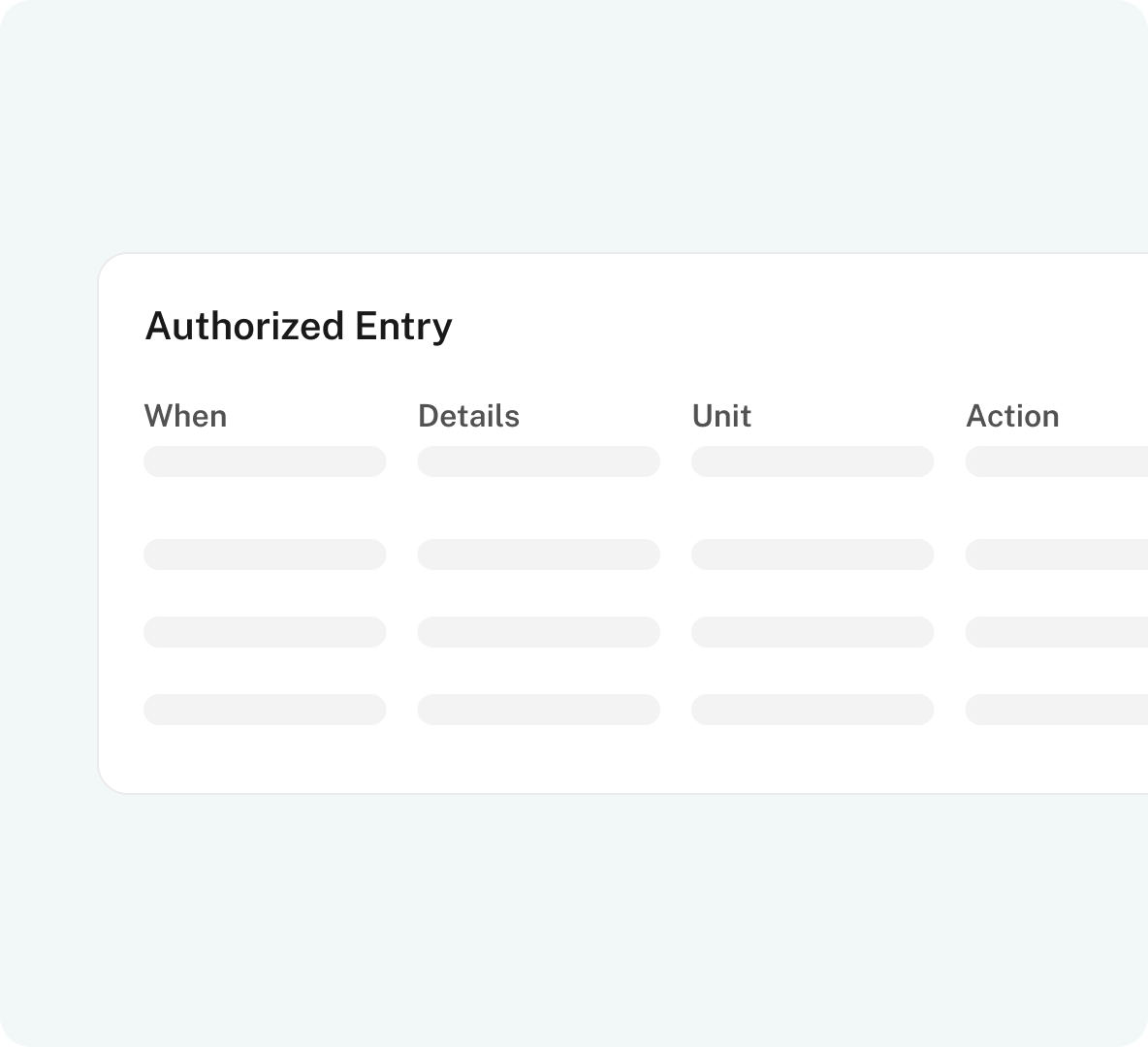The width and height of the screenshot is (1148, 1047).
Task: Click second row placeholder under Unit
Action: (813, 555)
